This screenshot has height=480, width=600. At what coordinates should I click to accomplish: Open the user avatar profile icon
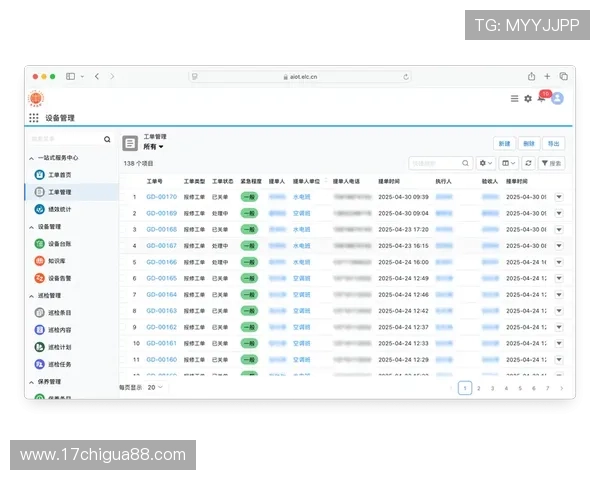pyautogui.click(x=558, y=98)
